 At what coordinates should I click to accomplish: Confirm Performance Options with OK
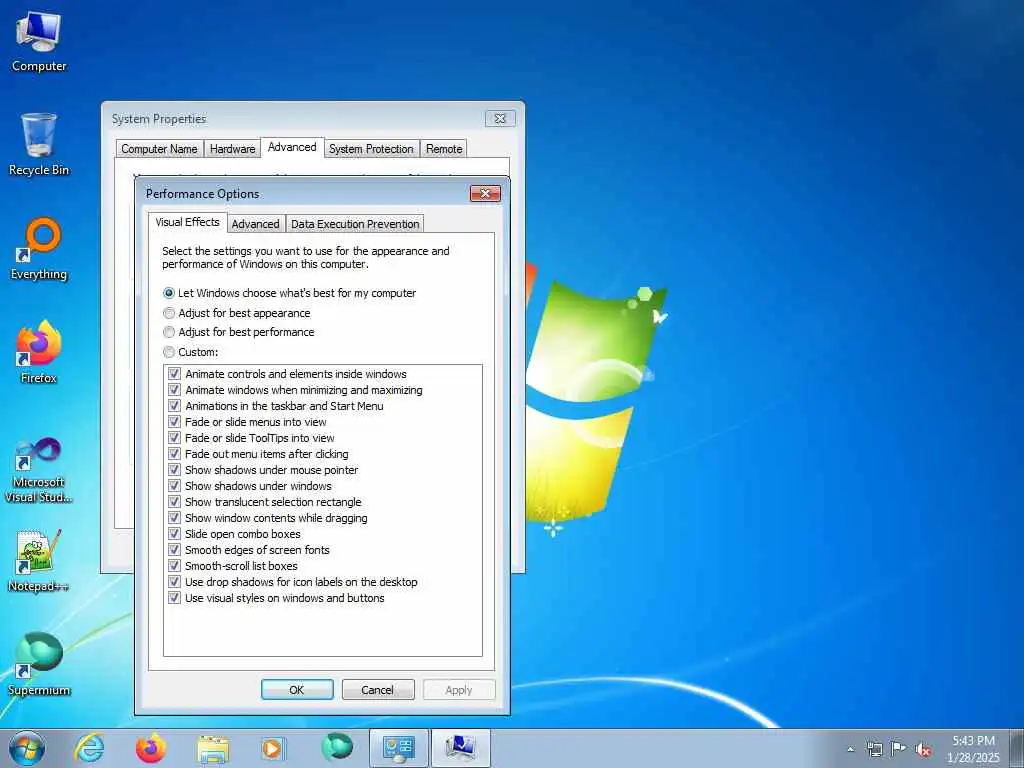297,690
